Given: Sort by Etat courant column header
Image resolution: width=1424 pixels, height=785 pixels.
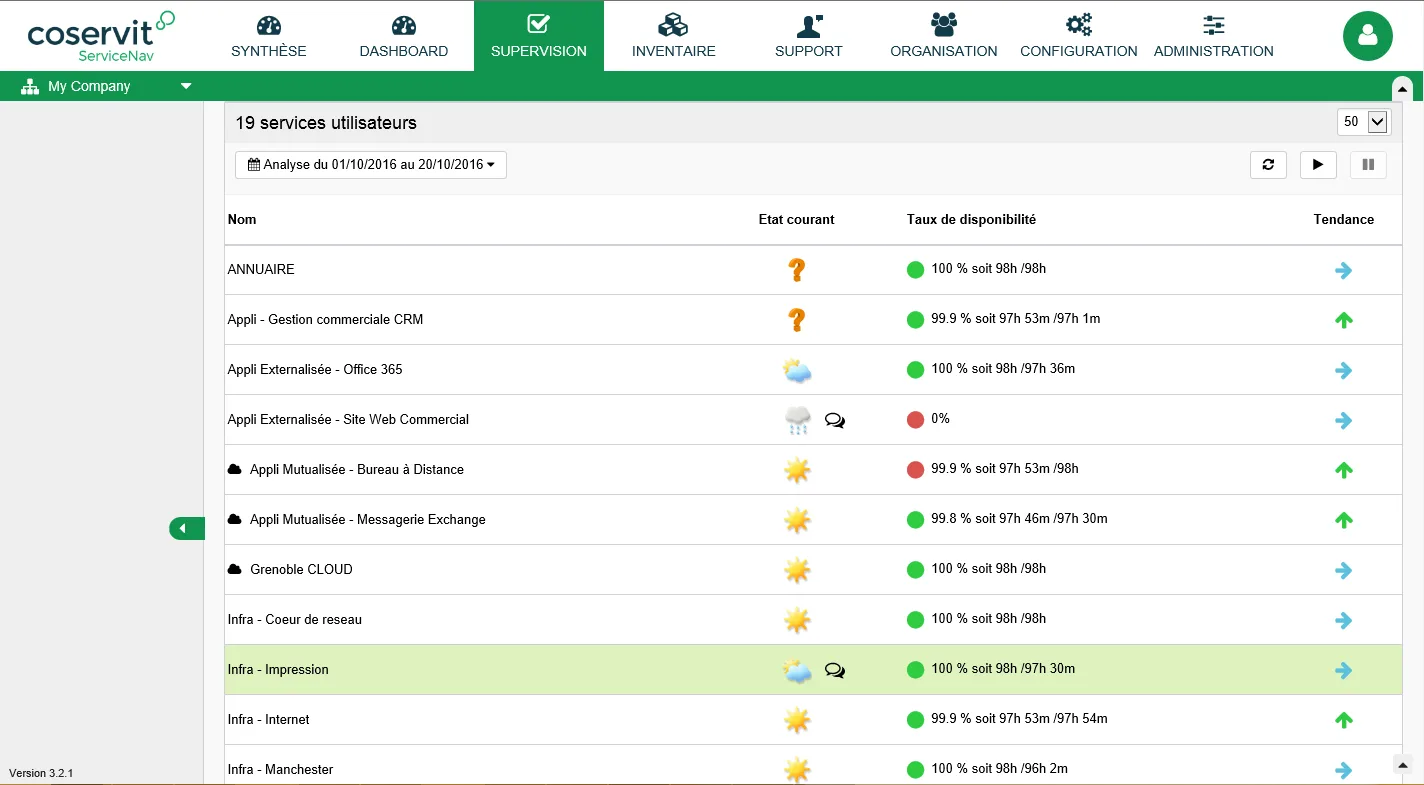Looking at the screenshot, I should [796, 219].
